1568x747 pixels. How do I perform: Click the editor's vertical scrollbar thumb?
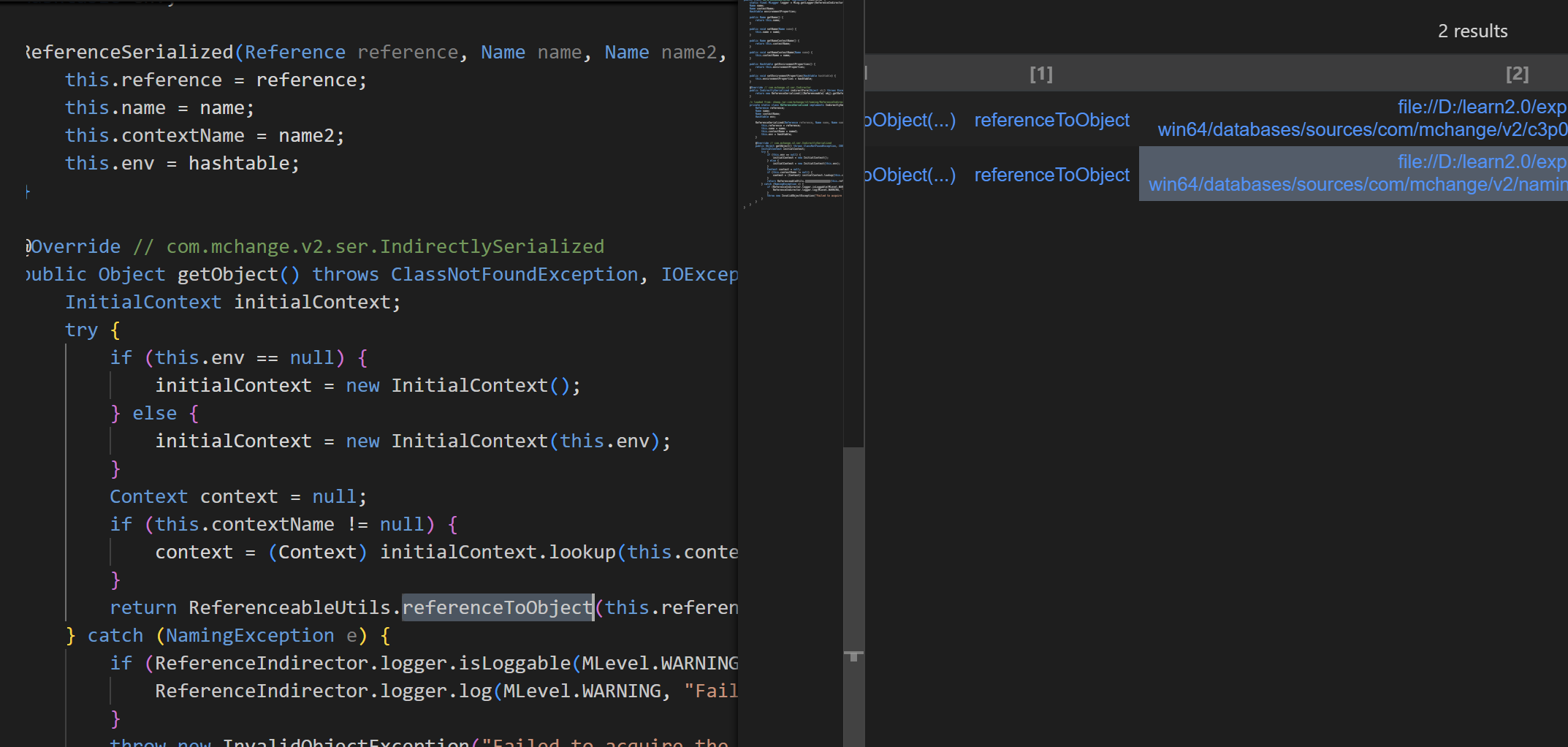pyautogui.click(x=853, y=548)
